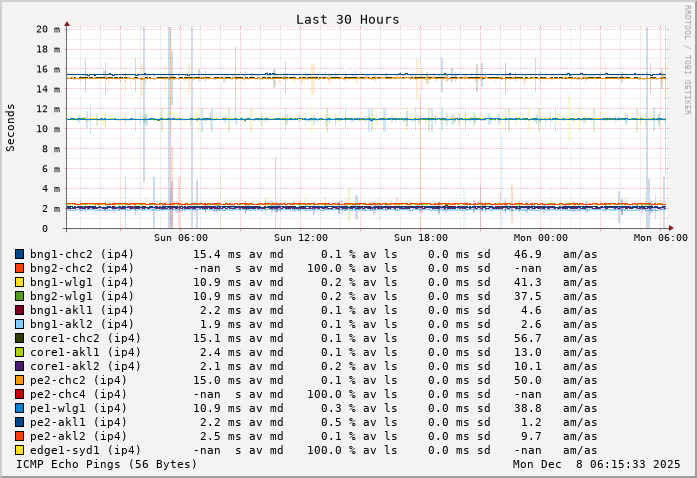
Task: Select the bng2-chc2 (ip4) legend label
Action: click(81, 268)
